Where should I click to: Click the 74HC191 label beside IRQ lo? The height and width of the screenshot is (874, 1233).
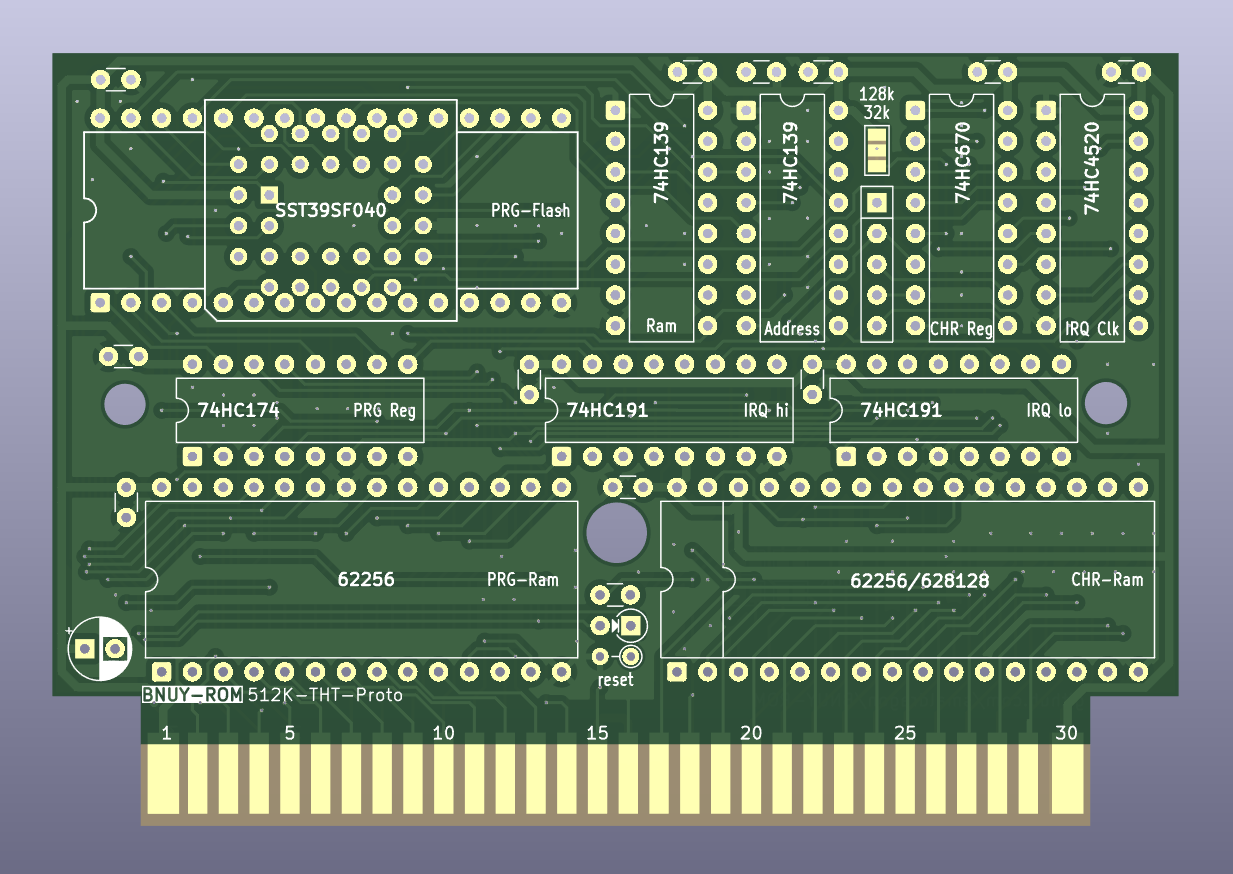click(x=900, y=410)
